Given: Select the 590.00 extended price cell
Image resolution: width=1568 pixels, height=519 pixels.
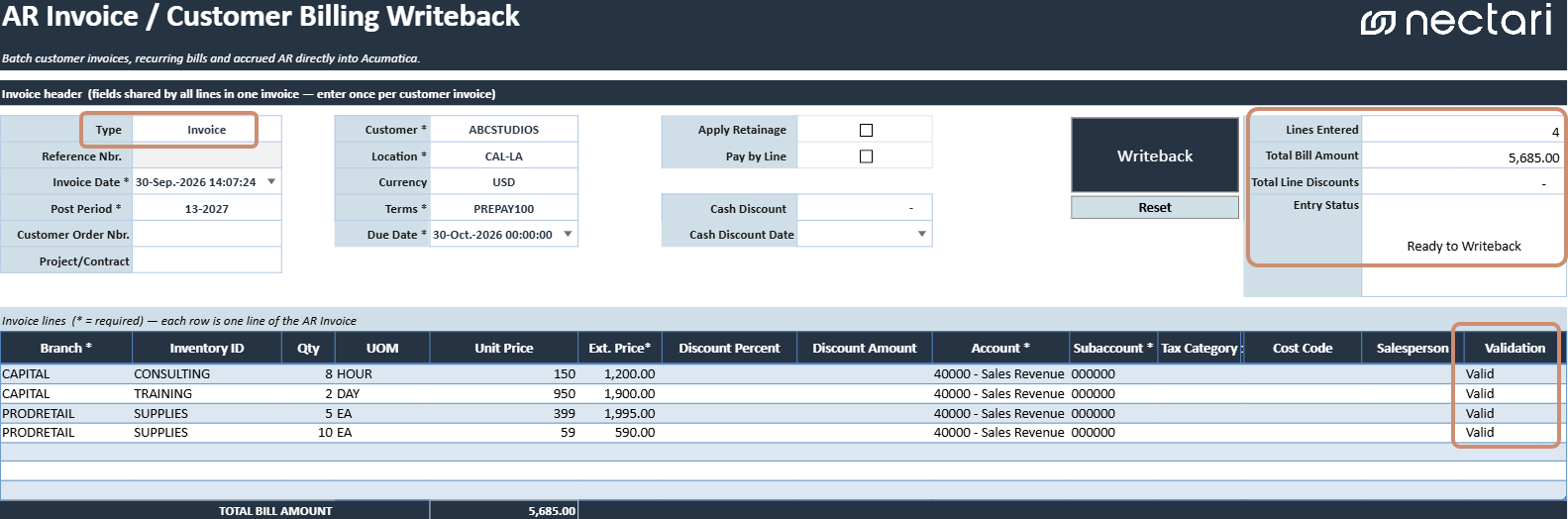Looking at the screenshot, I should 620,433.
